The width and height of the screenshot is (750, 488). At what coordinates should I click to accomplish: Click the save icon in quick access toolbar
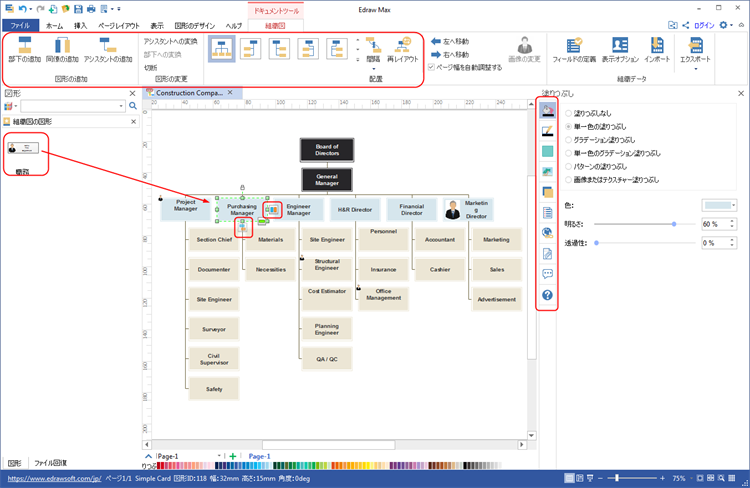point(78,9)
